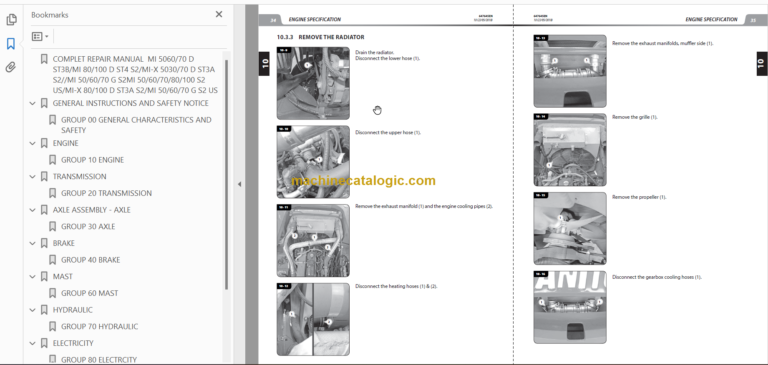768x365 pixels.
Task: Select the Bookmarks panel icon
Action: [11, 44]
